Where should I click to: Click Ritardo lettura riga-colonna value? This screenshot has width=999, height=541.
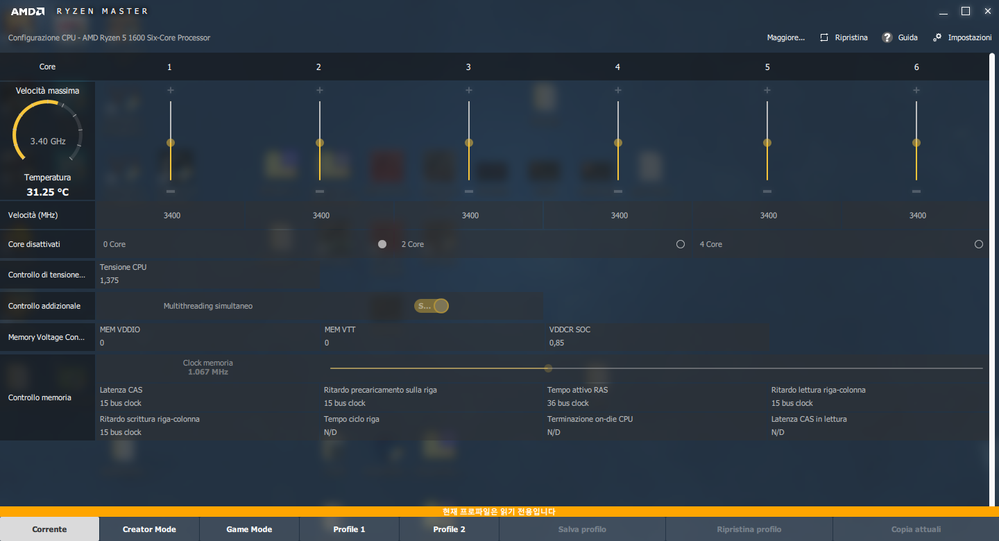click(792, 403)
